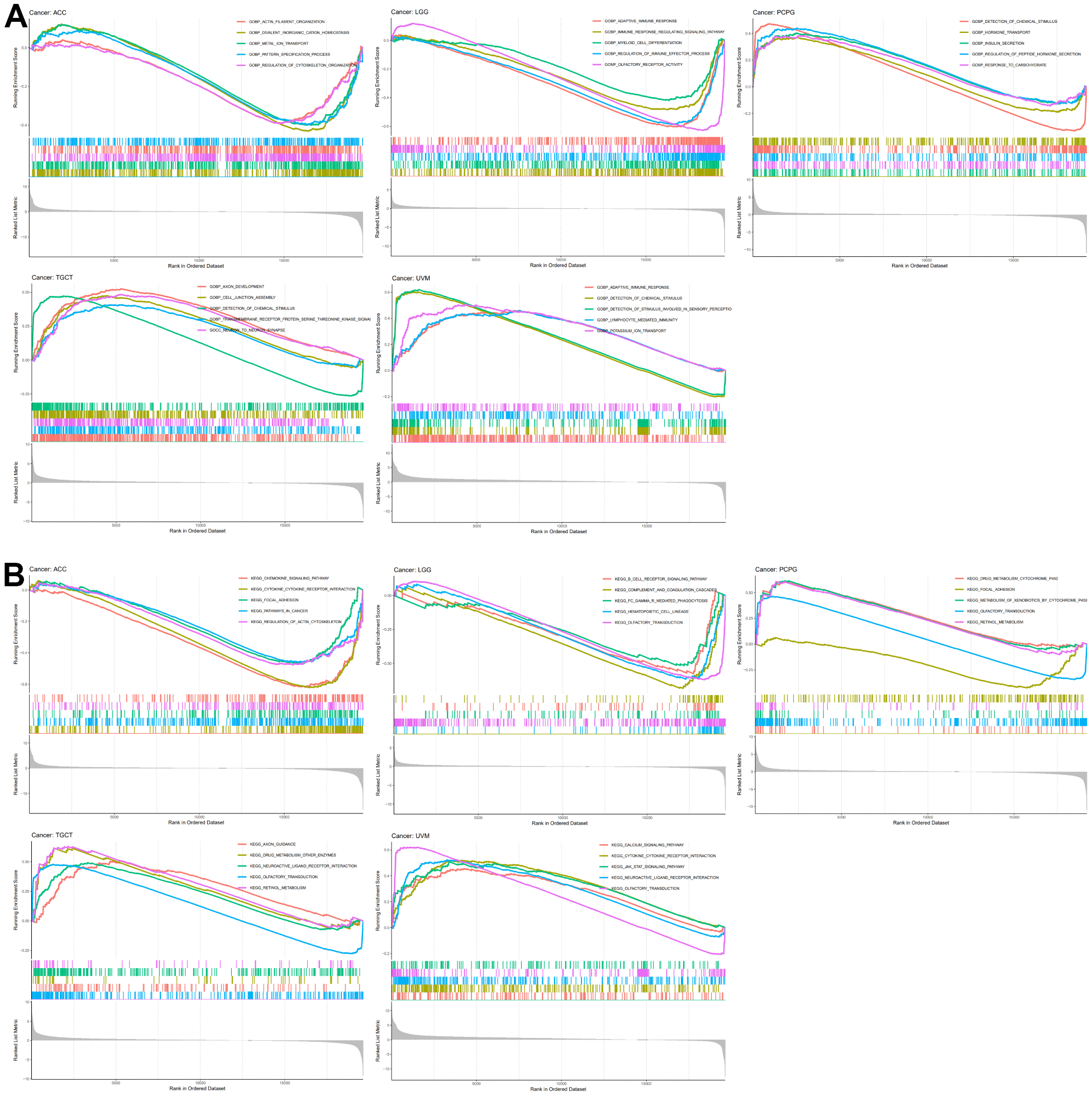
Task: Click 'Rank in Ordered Dataset' under panel B UVM
Action: pyautogui.click(x=558, y=1089)
